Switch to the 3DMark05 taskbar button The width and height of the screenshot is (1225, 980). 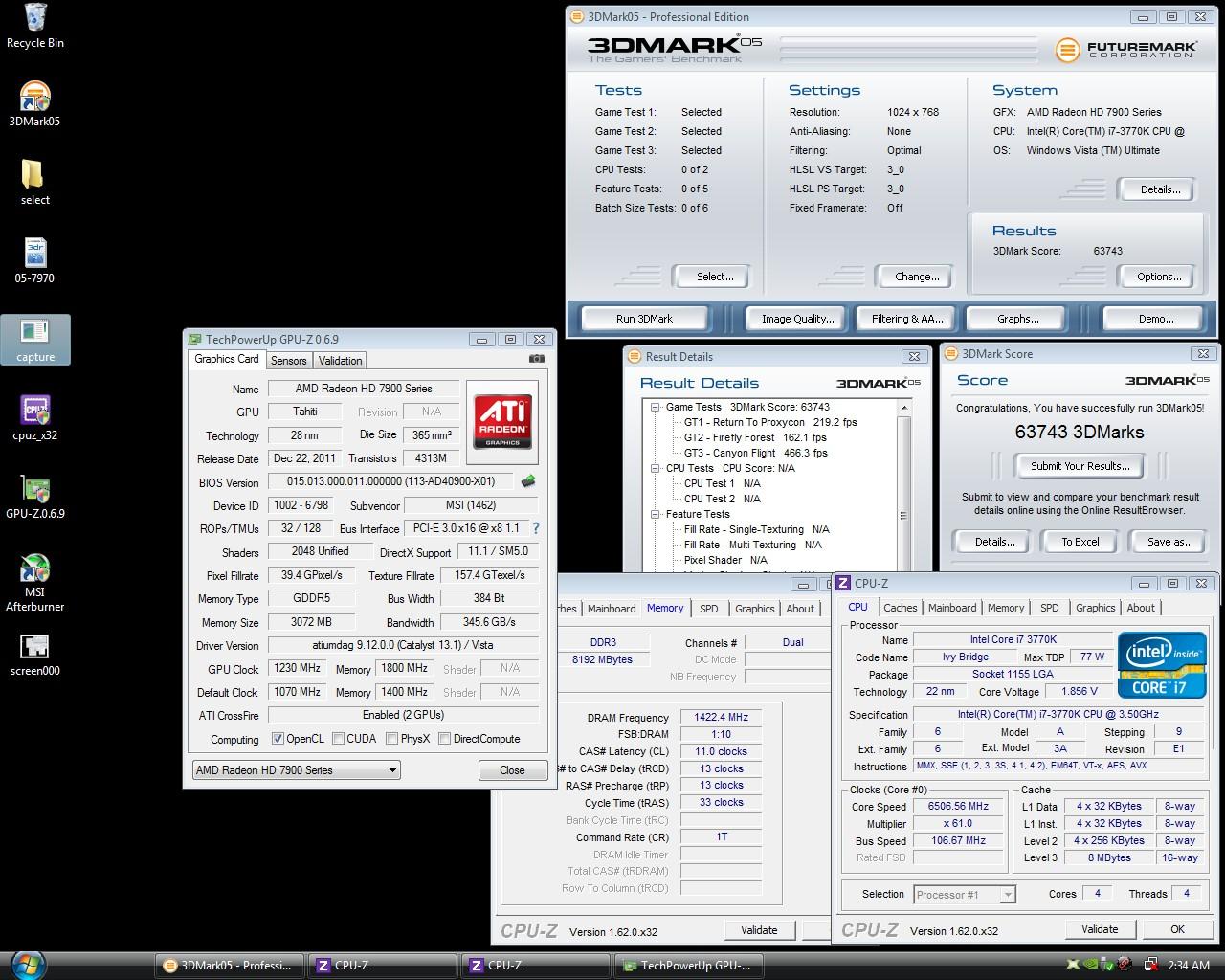coord(231,965)
